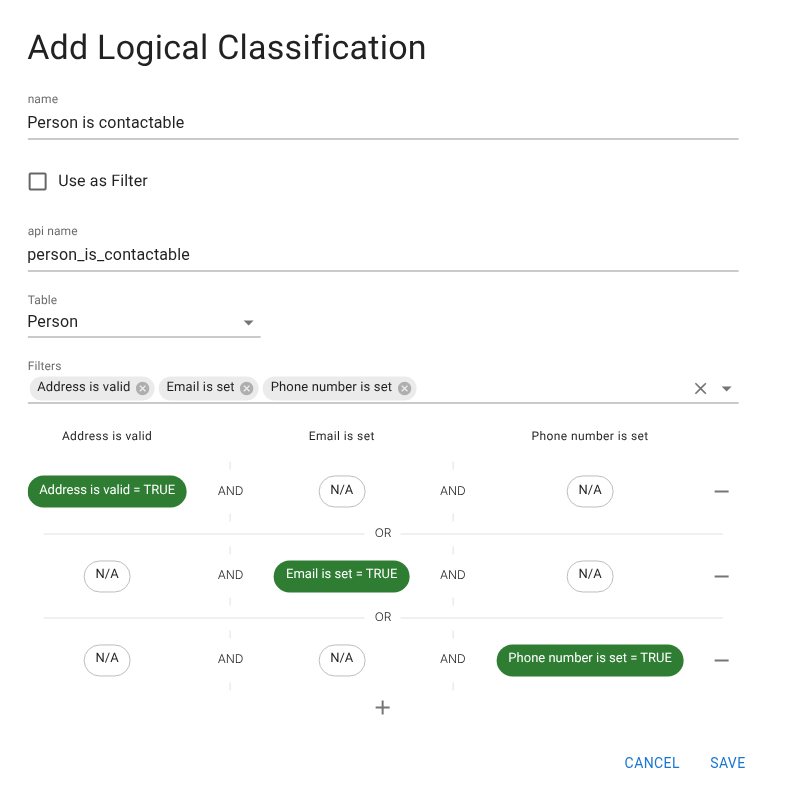Remove the 'Address is valid' filter chip
789x809 pixels.
142,388
